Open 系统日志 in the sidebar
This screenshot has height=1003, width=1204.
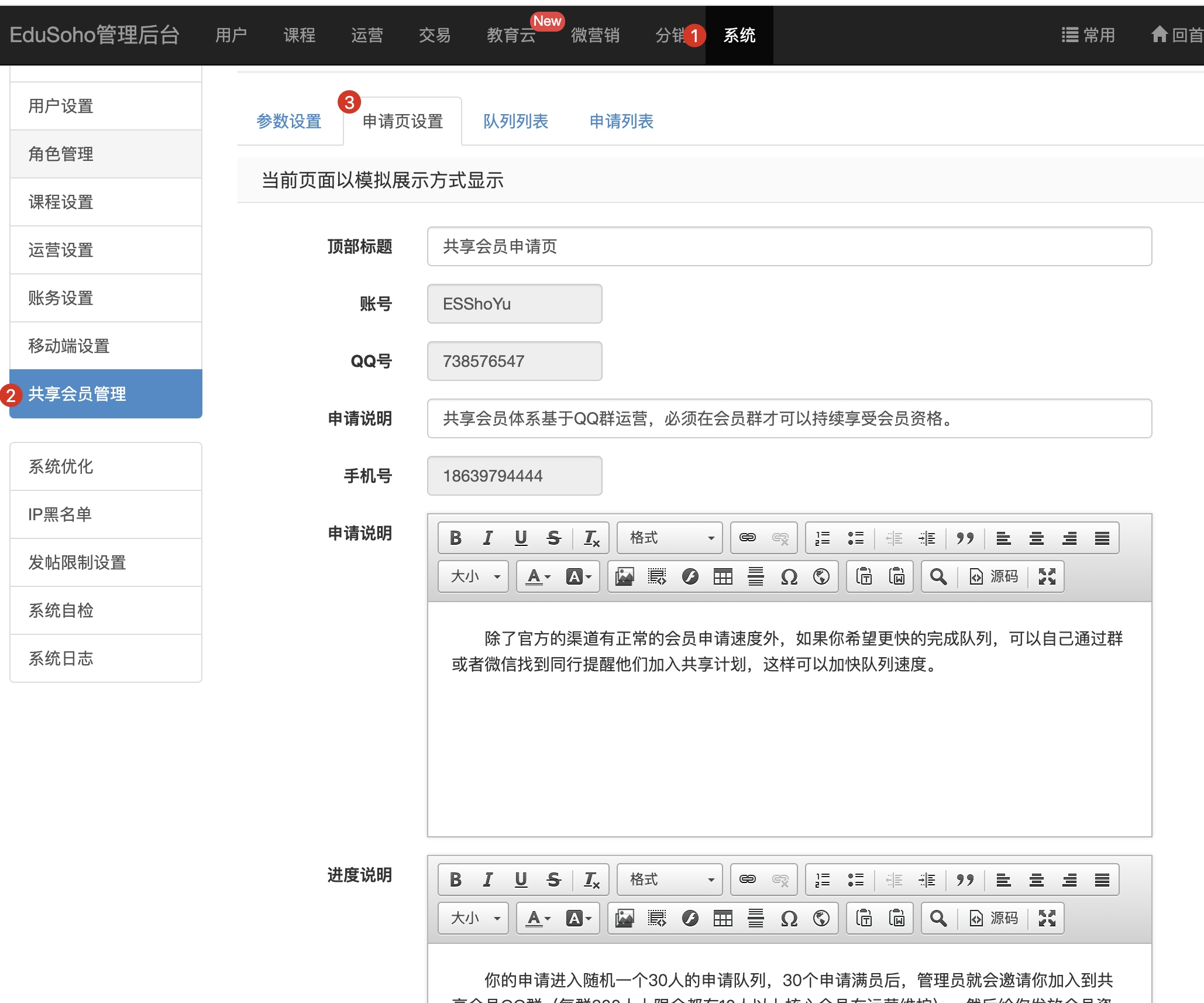[x=61, y=658]
